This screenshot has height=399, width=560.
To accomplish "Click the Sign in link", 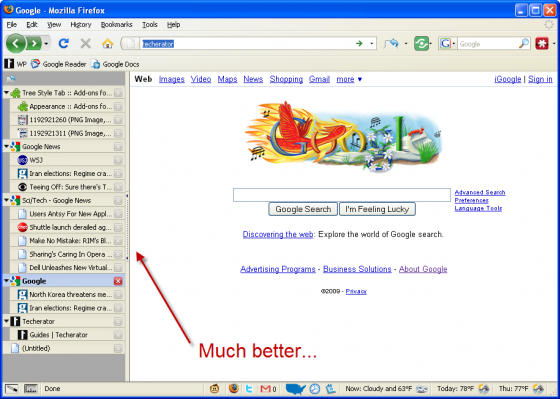I will 540,79.
